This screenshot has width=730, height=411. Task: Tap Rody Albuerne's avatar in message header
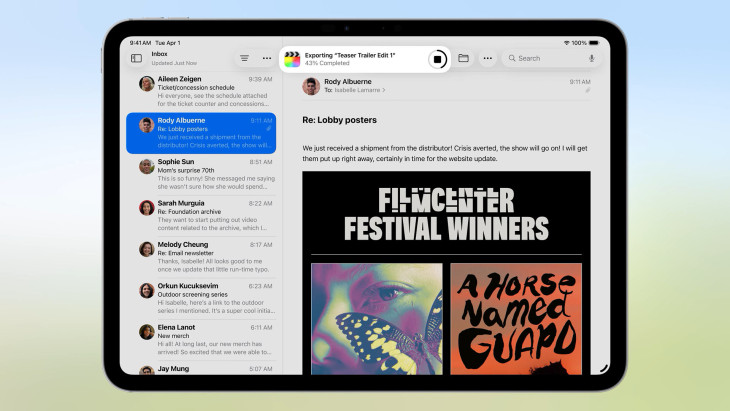pos(310,86)
